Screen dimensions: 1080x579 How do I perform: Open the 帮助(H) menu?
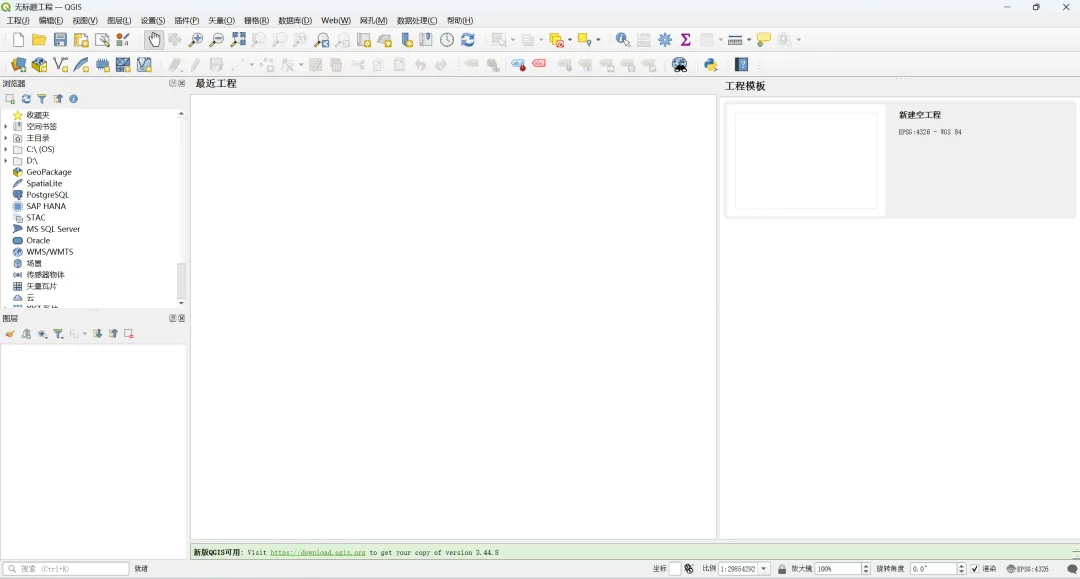(460, 21)
